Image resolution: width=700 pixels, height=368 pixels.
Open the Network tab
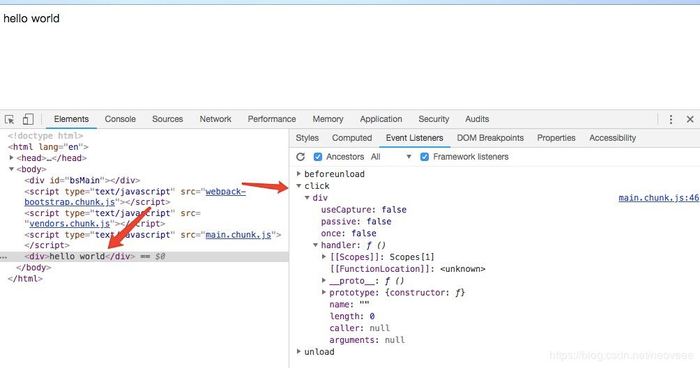(215, 119)
